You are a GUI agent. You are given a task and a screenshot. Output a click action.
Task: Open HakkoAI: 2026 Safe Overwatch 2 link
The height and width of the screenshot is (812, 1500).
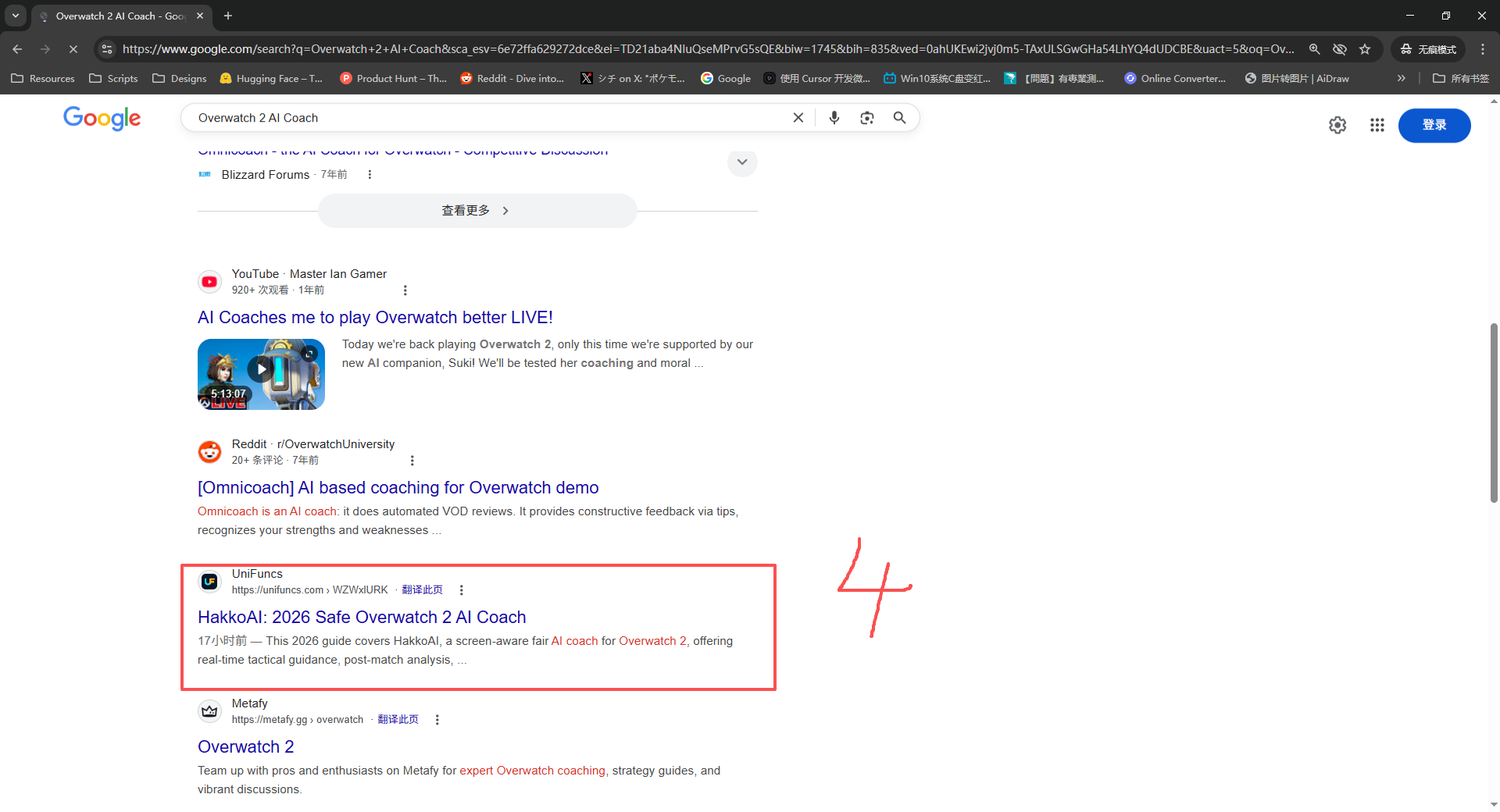point(362,617)
